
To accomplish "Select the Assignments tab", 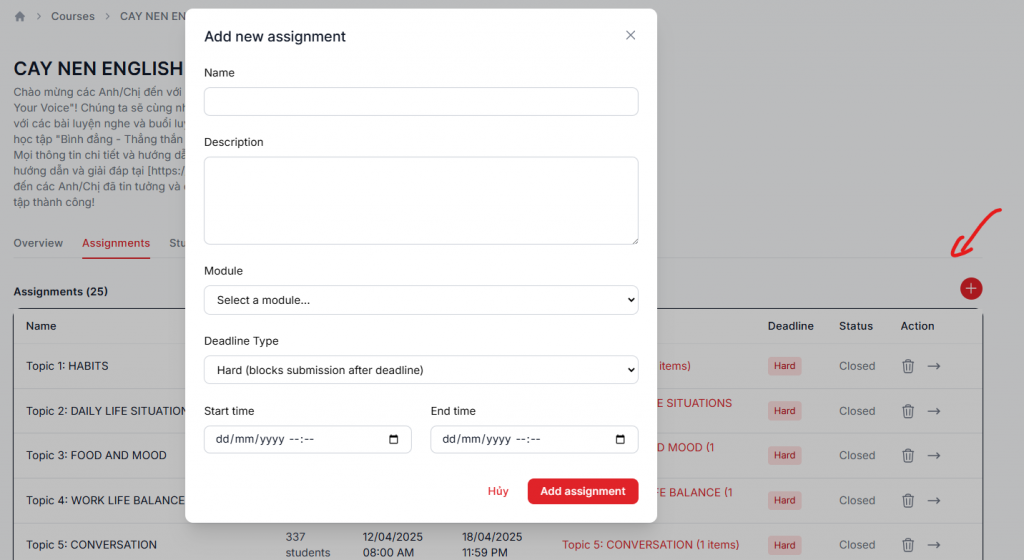I will pyautogui.click(x=116, y=243).
